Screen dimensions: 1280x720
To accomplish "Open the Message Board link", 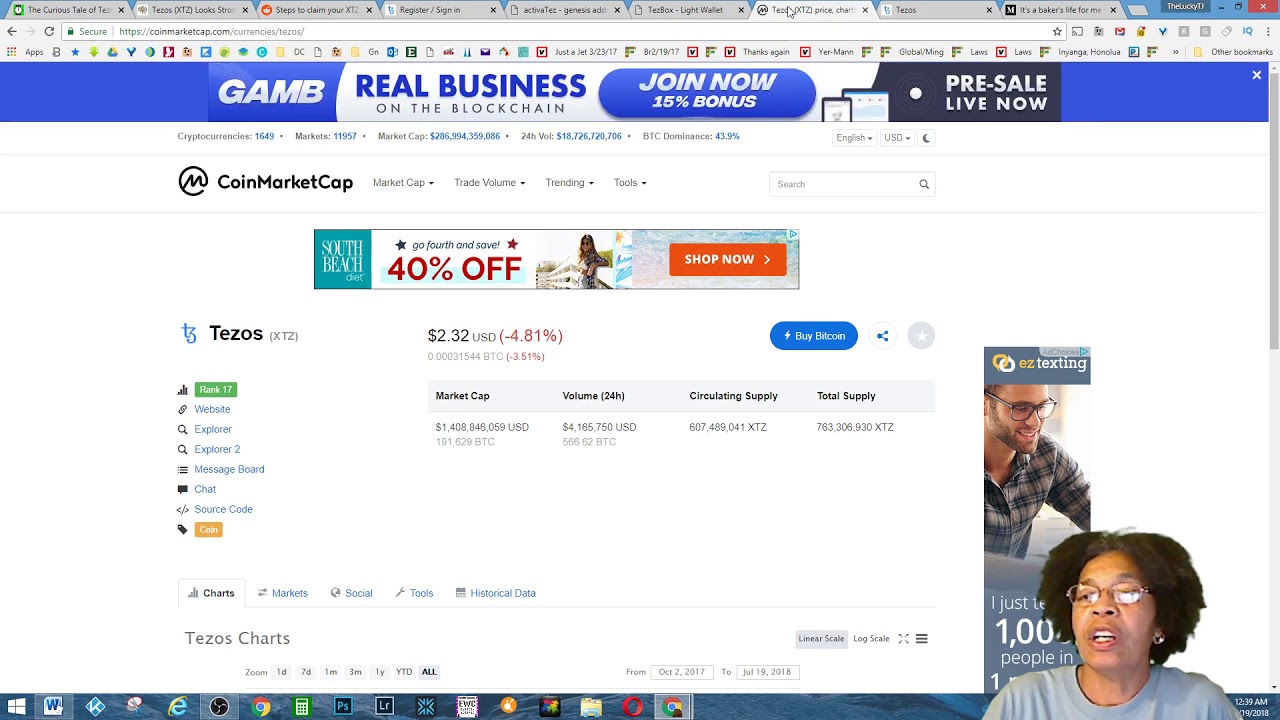I will click(229, 469).
